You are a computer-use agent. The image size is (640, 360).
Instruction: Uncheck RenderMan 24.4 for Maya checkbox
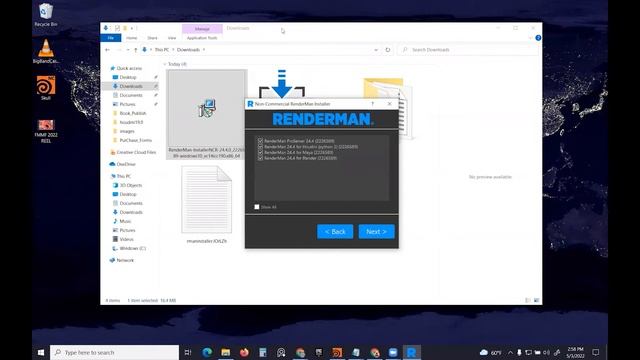[x=260, y=152]
